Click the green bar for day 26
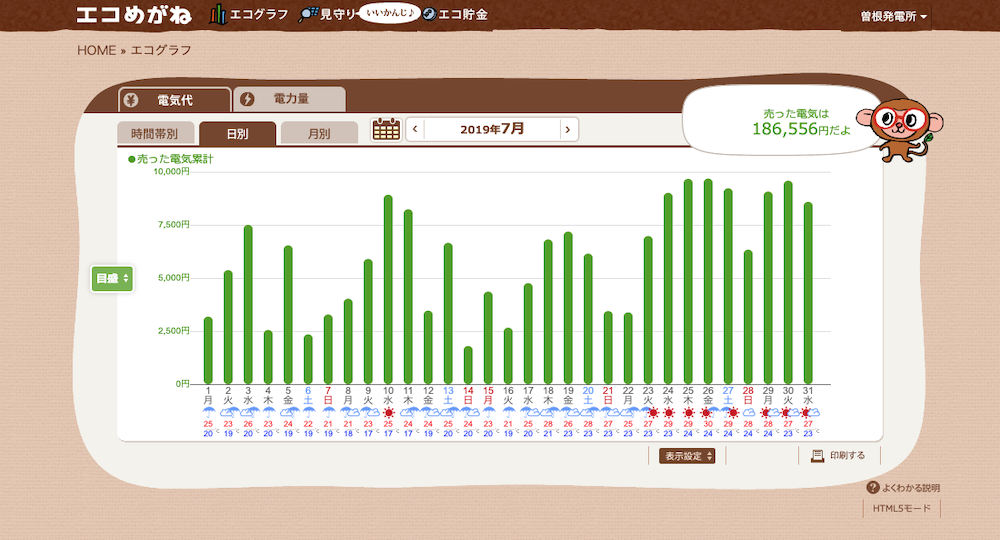The height and width of the screenshot is (540, 1000). [708, 281]
